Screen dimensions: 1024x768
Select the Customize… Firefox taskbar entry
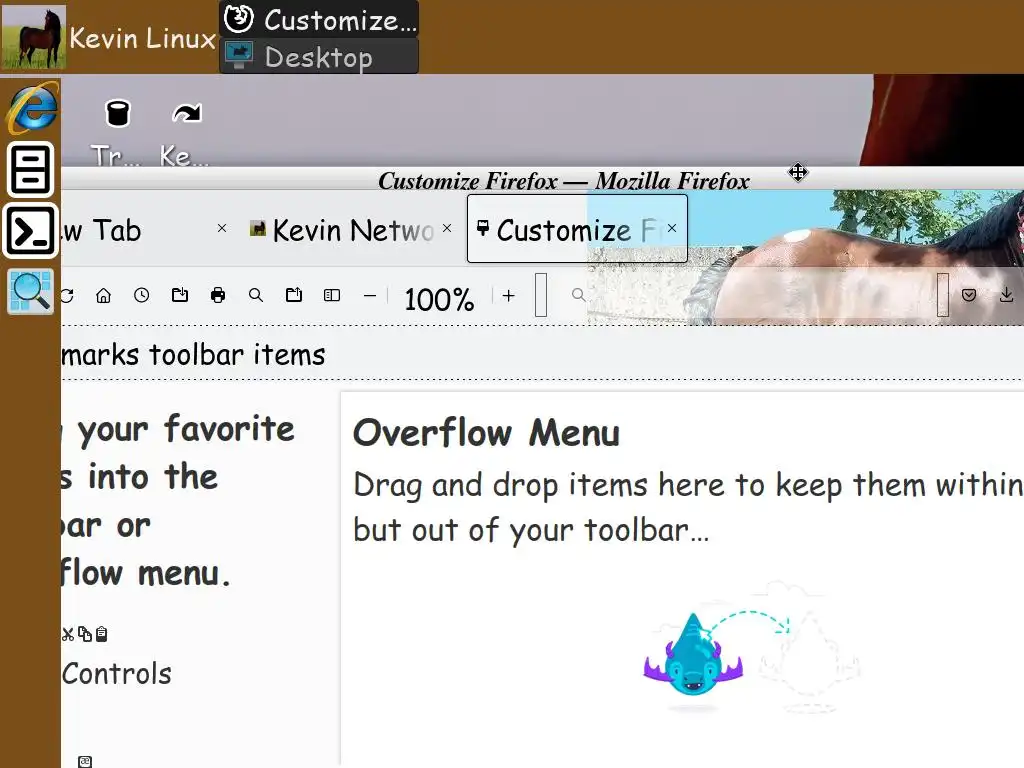319,20
